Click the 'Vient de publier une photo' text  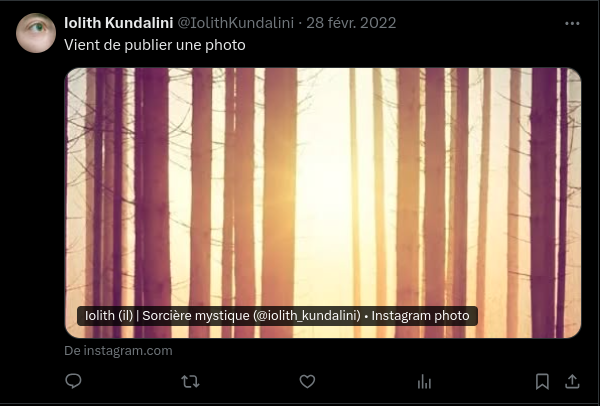coord(155,45)
